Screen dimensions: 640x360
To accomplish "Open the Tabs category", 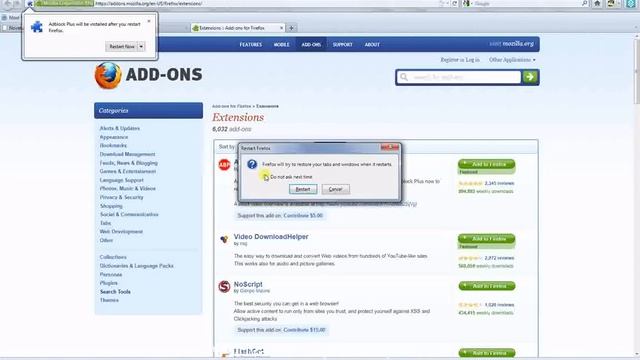I will tap(105, 223).
